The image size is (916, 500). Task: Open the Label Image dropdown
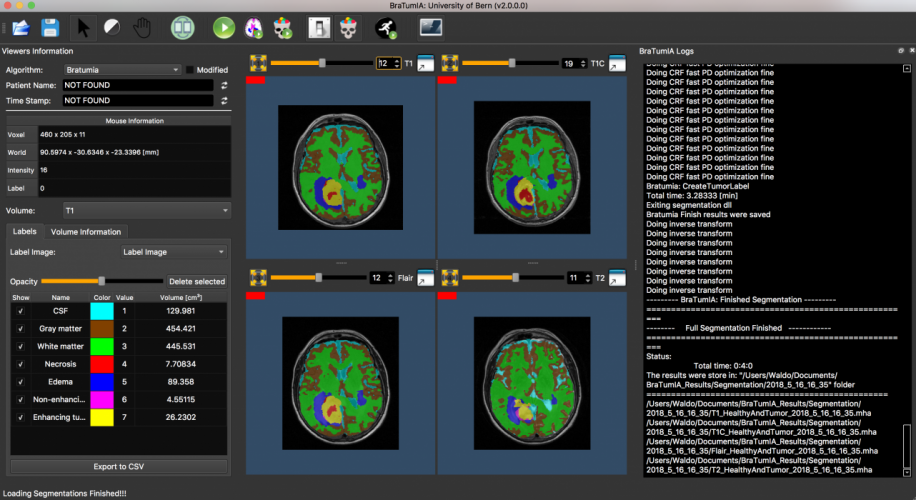pos(174,252)
